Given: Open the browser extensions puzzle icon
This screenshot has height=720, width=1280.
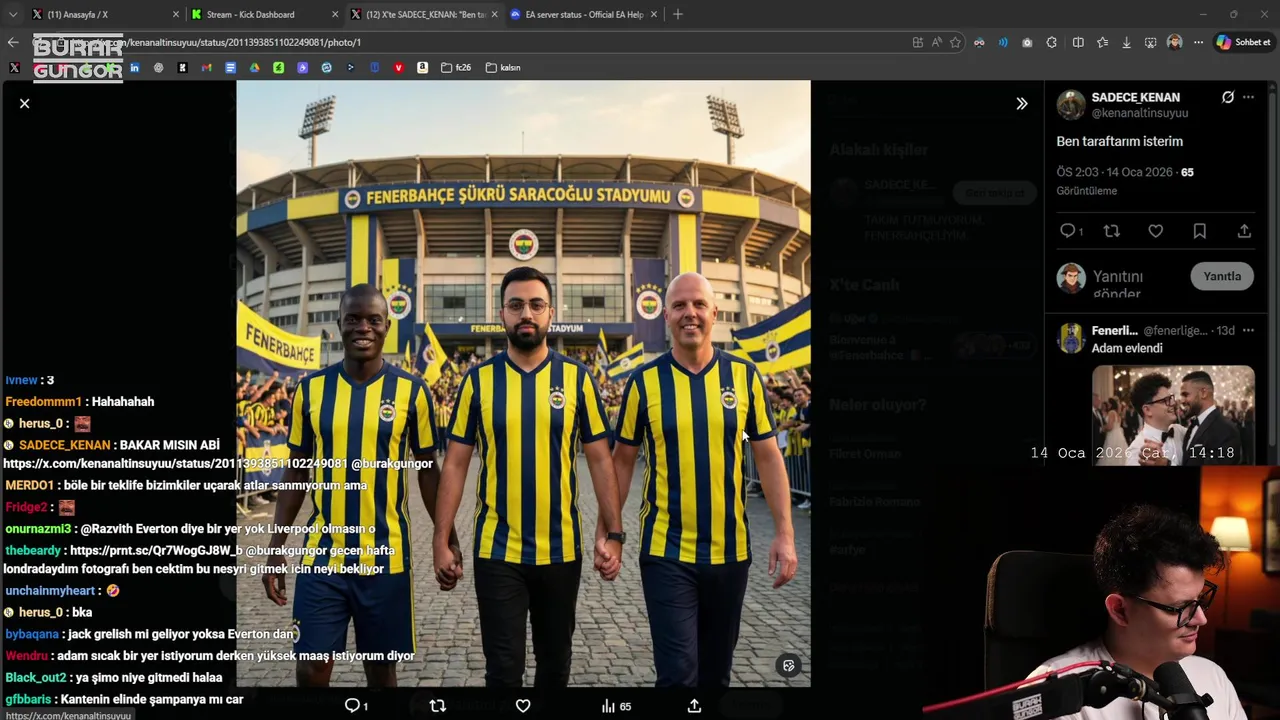Looking at the screenshot, I should [1051, 42].
